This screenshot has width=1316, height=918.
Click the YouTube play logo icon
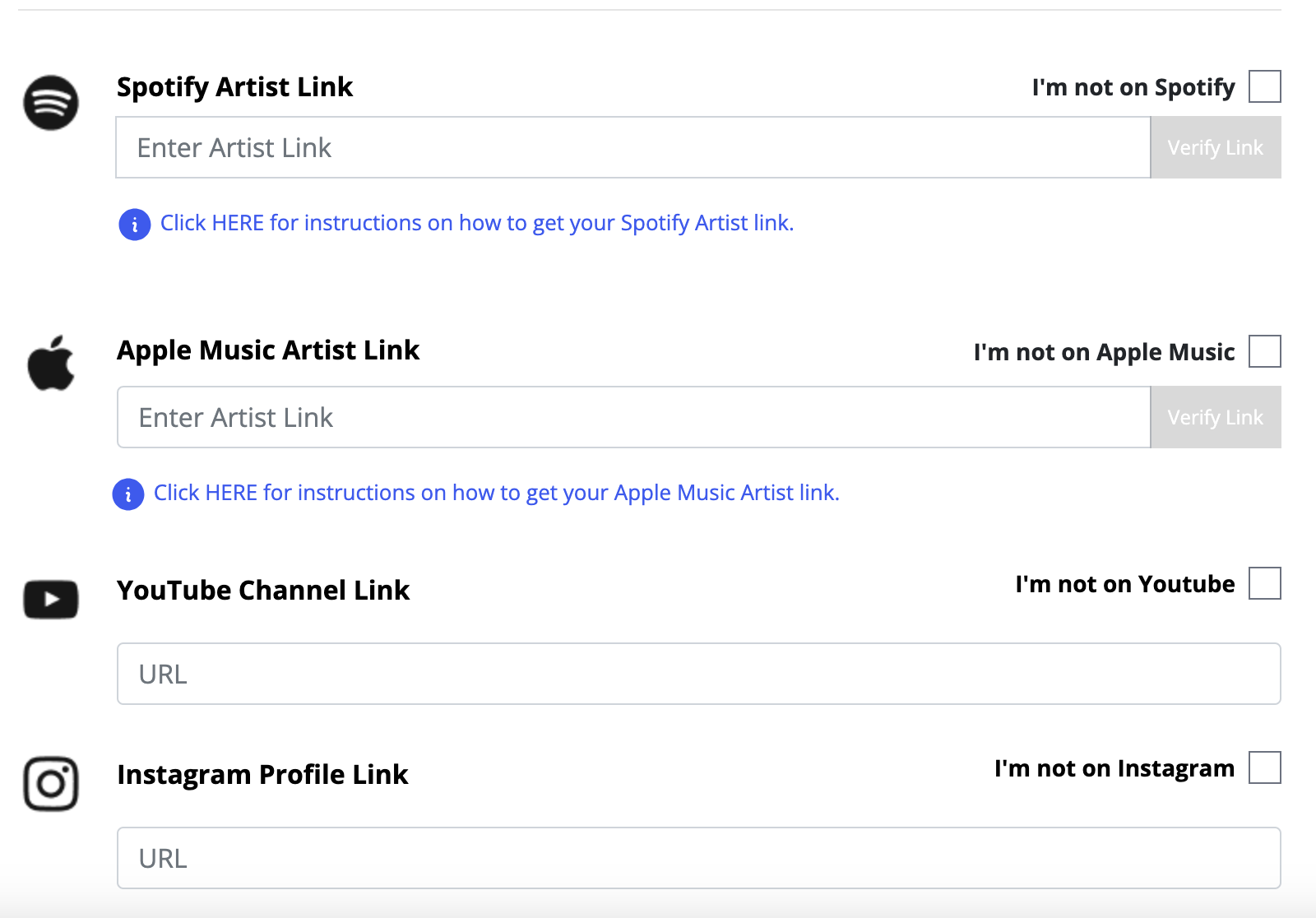click(51, 600)
